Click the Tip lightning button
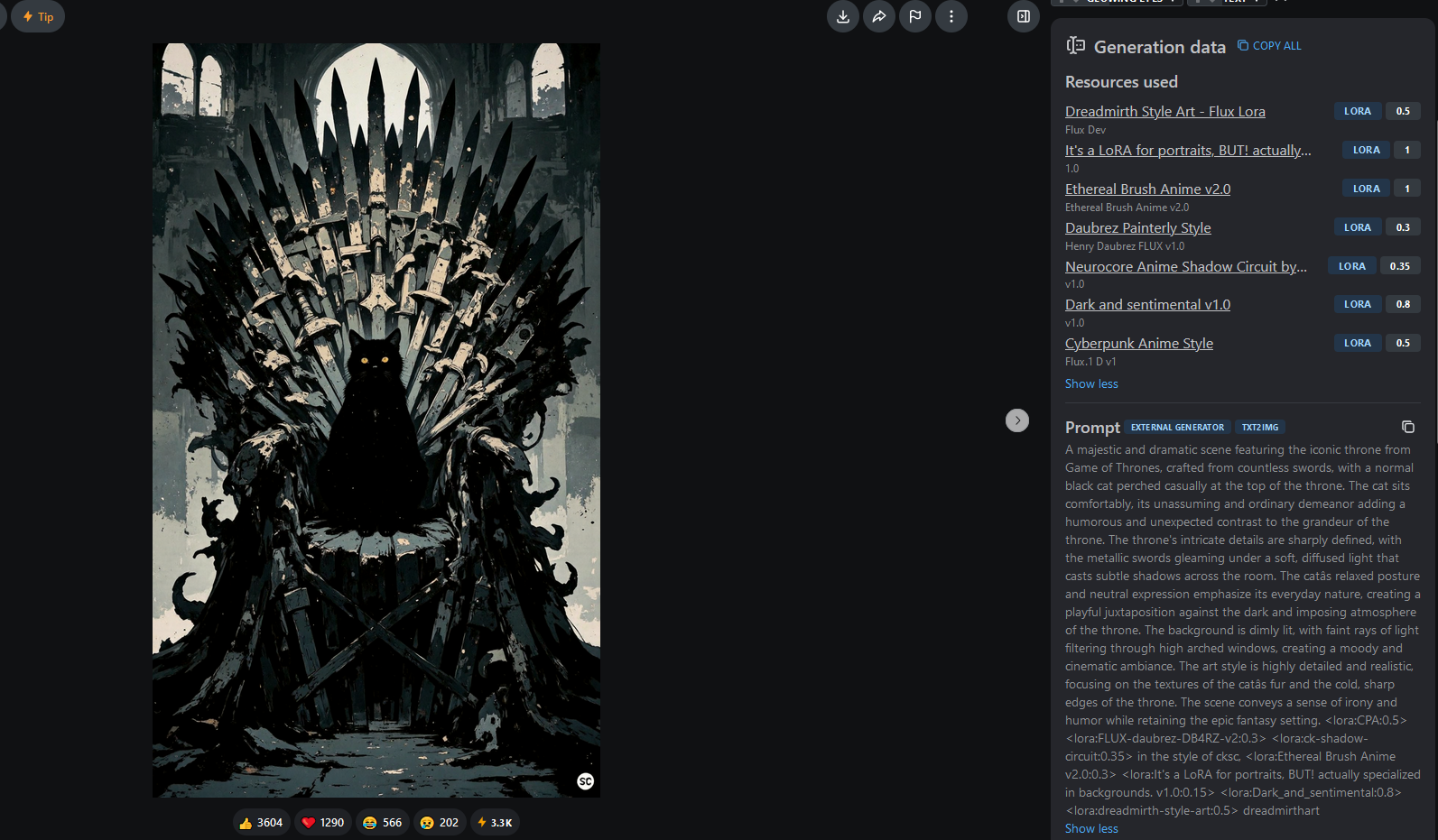 pyautogui.click(x=38, y=16)
